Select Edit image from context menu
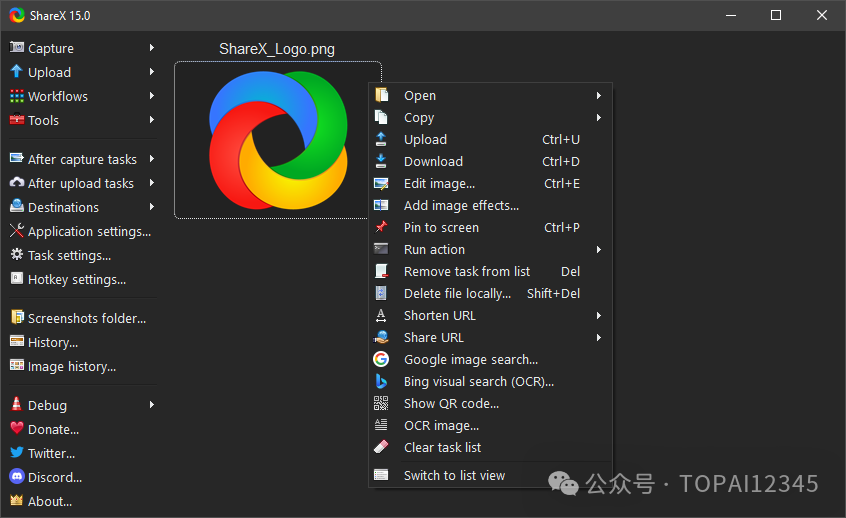846x518 pixels. (439, 184)
